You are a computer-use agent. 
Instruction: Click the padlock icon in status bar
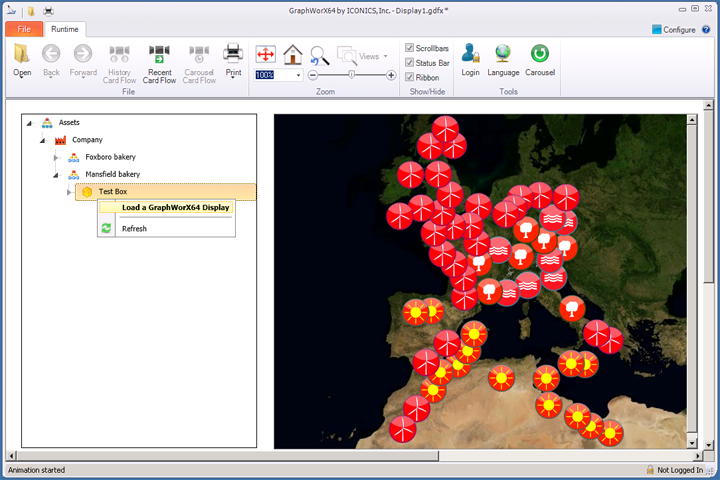[650, 469]
